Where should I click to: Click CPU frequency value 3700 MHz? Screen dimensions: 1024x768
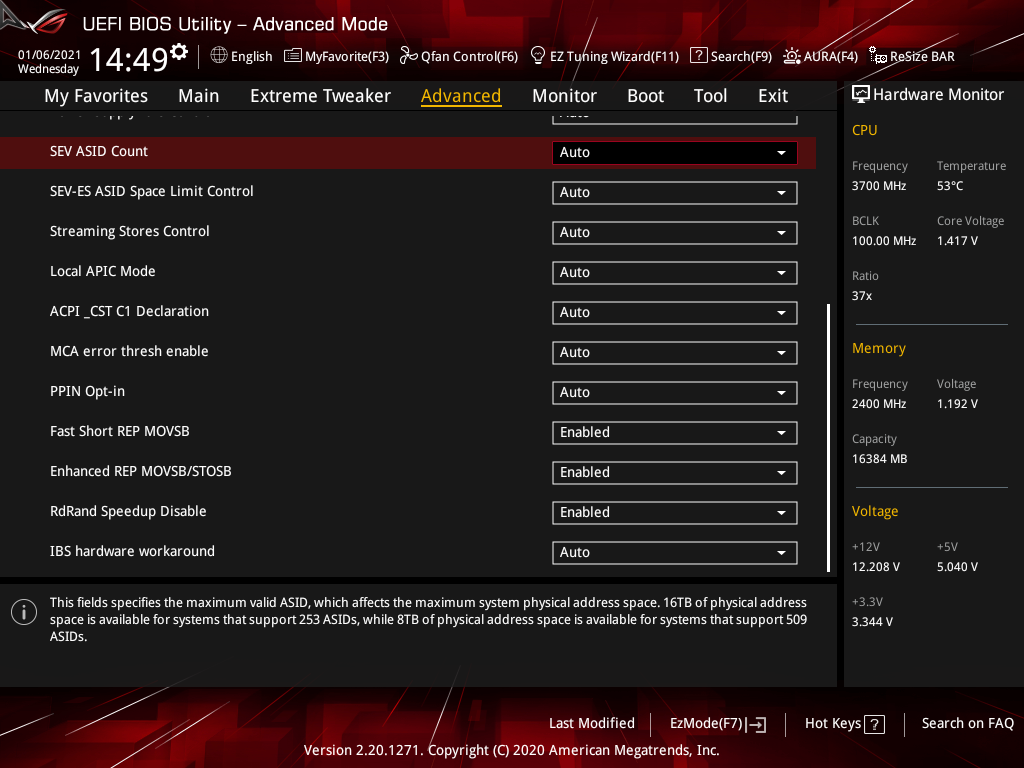pyautogui.click(x=878, y=186)
